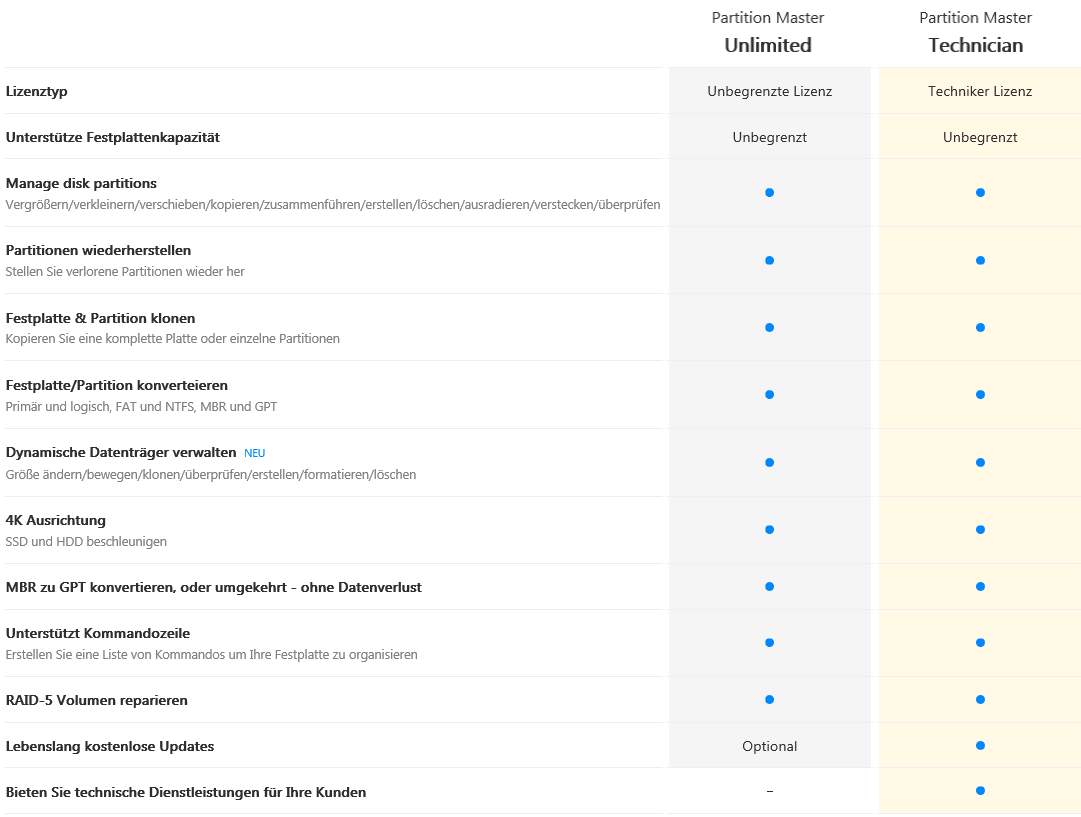
Task: Click Technician dot for technische Dienstleistungen row
Action: (980, 791)
